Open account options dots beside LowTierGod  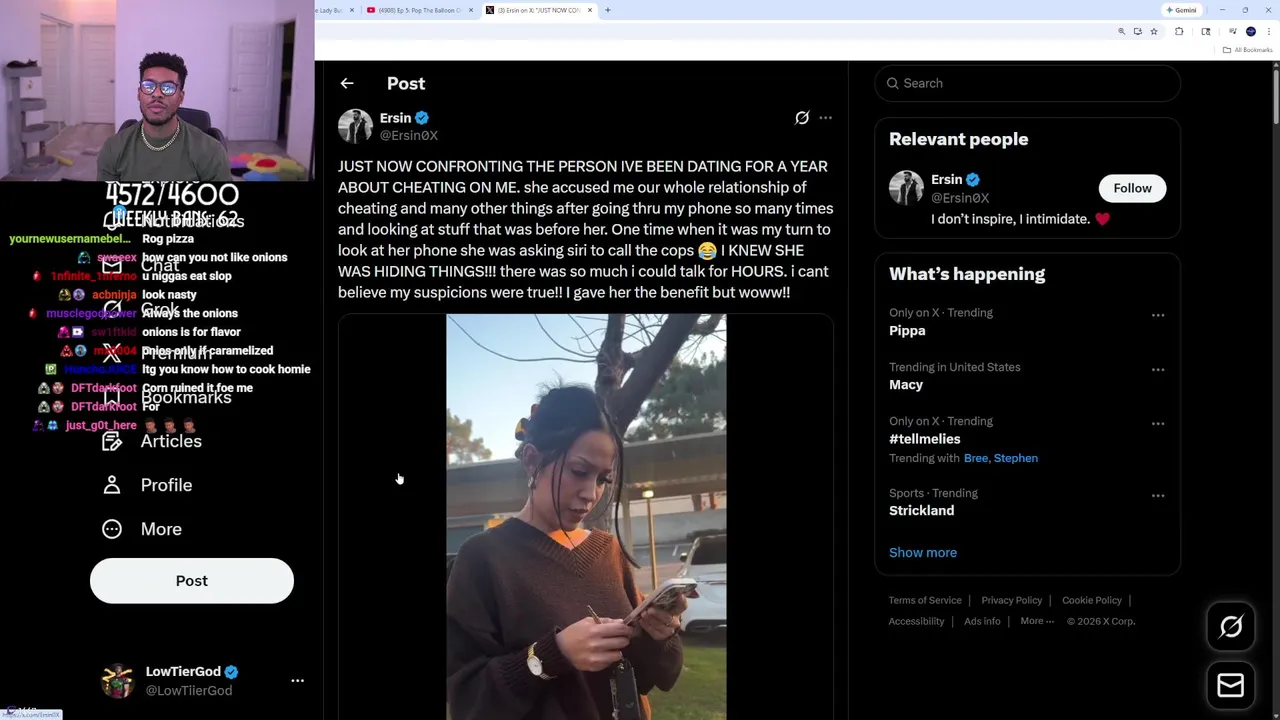tap(297, 681)
